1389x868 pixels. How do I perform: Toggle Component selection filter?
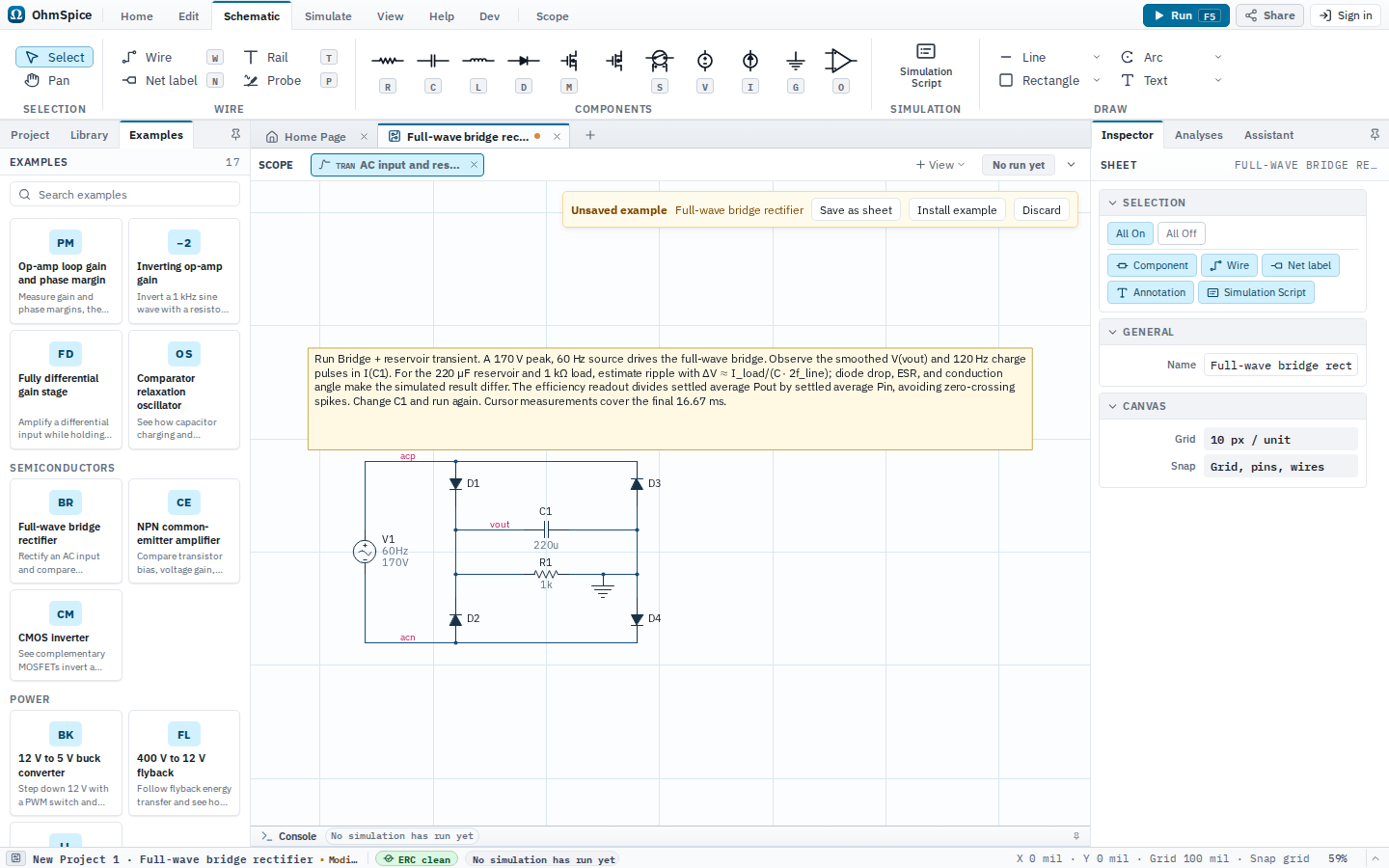[x=1152, y=265]
